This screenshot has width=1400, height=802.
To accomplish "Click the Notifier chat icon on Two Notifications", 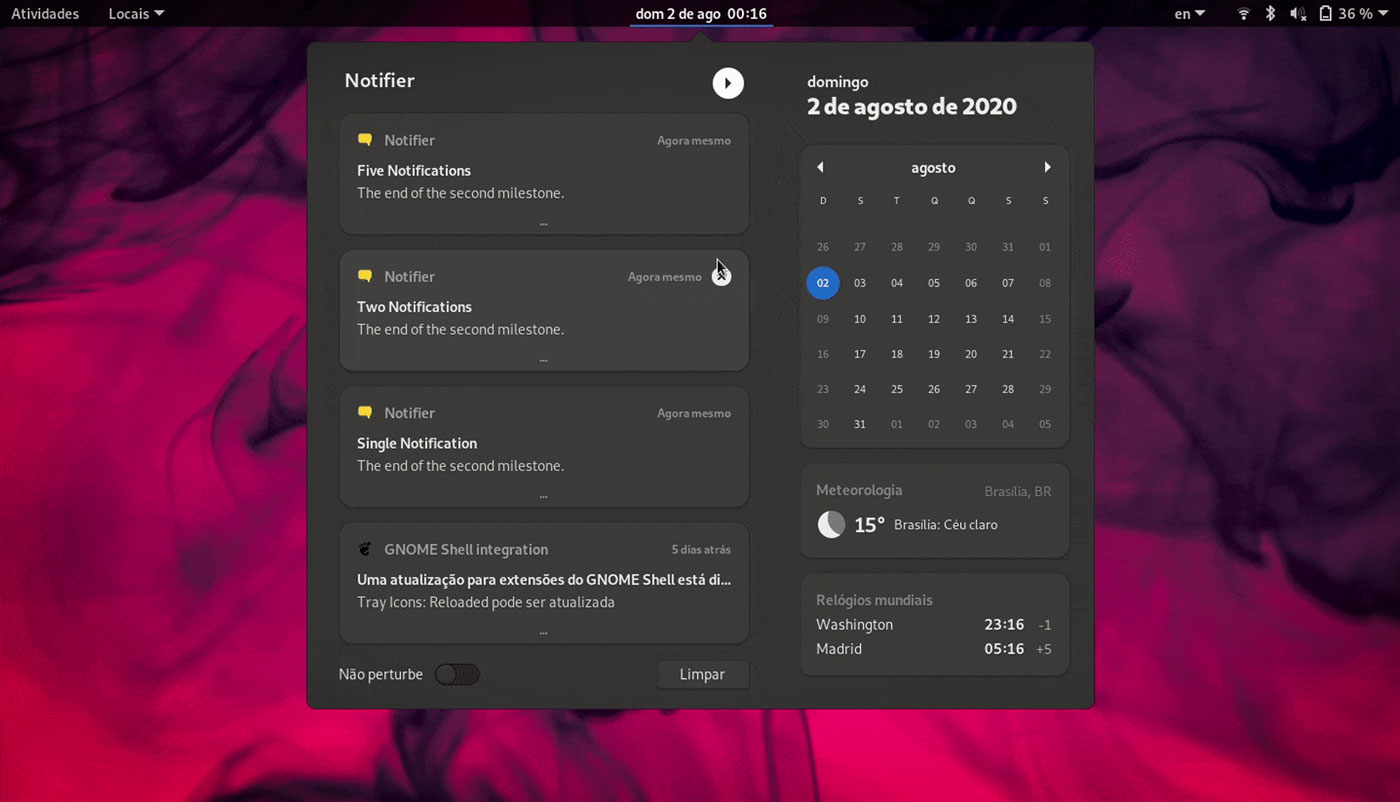I will [365, 276].
